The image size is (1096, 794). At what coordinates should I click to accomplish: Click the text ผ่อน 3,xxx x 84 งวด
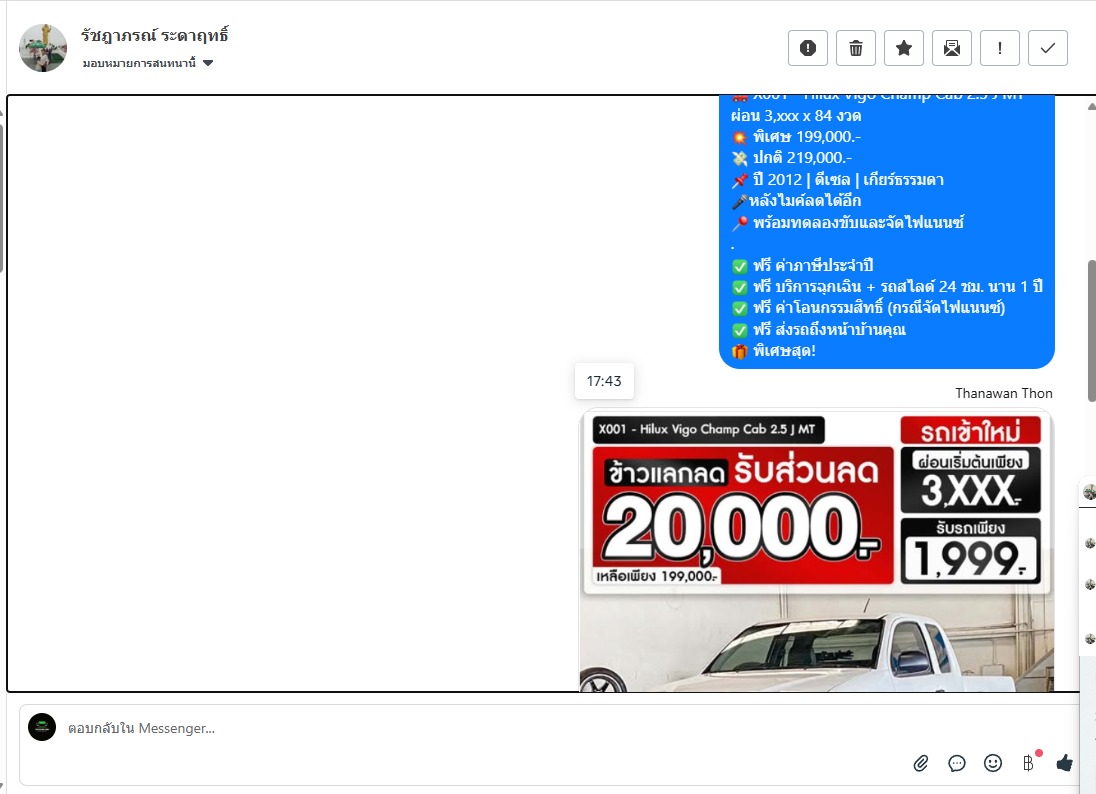point(796,116)
